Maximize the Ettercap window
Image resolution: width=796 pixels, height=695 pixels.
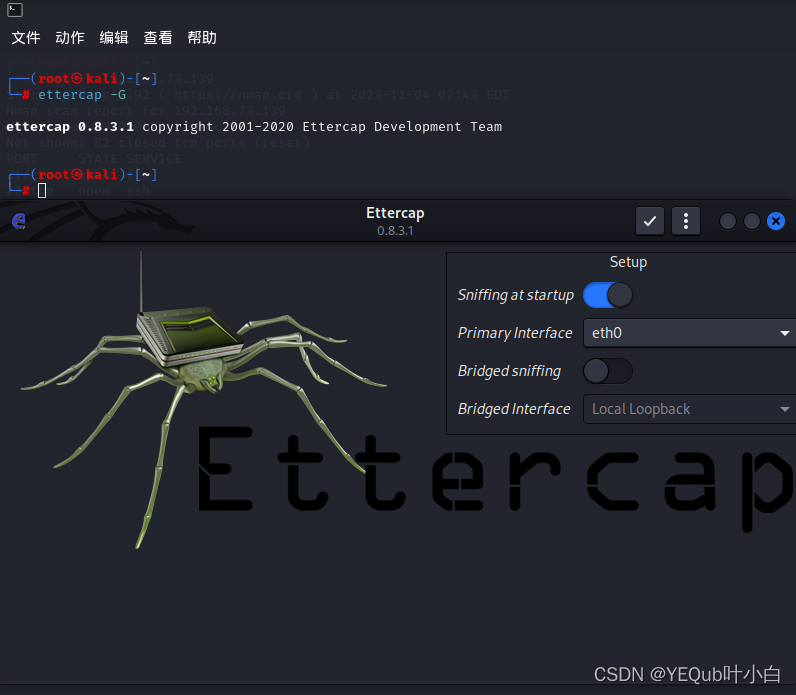point(752,221)
